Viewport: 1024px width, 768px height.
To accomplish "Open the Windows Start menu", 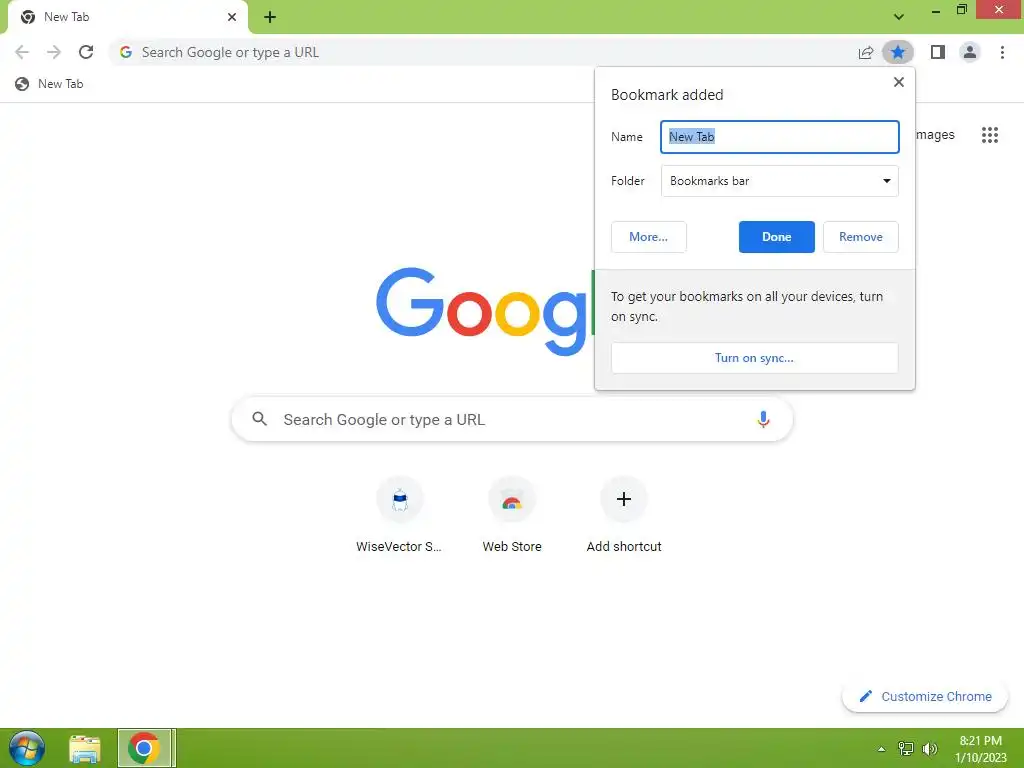I will (27, 748).
